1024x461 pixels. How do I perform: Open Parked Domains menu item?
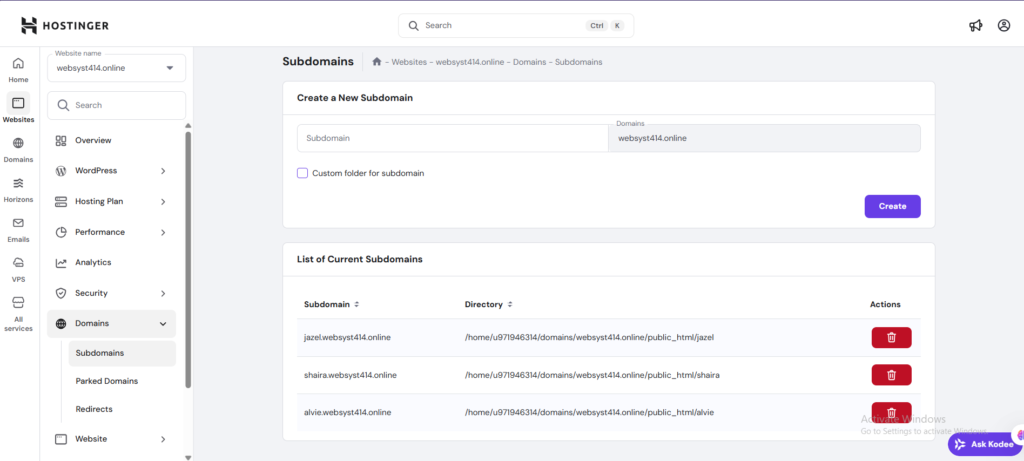point(107,381)
